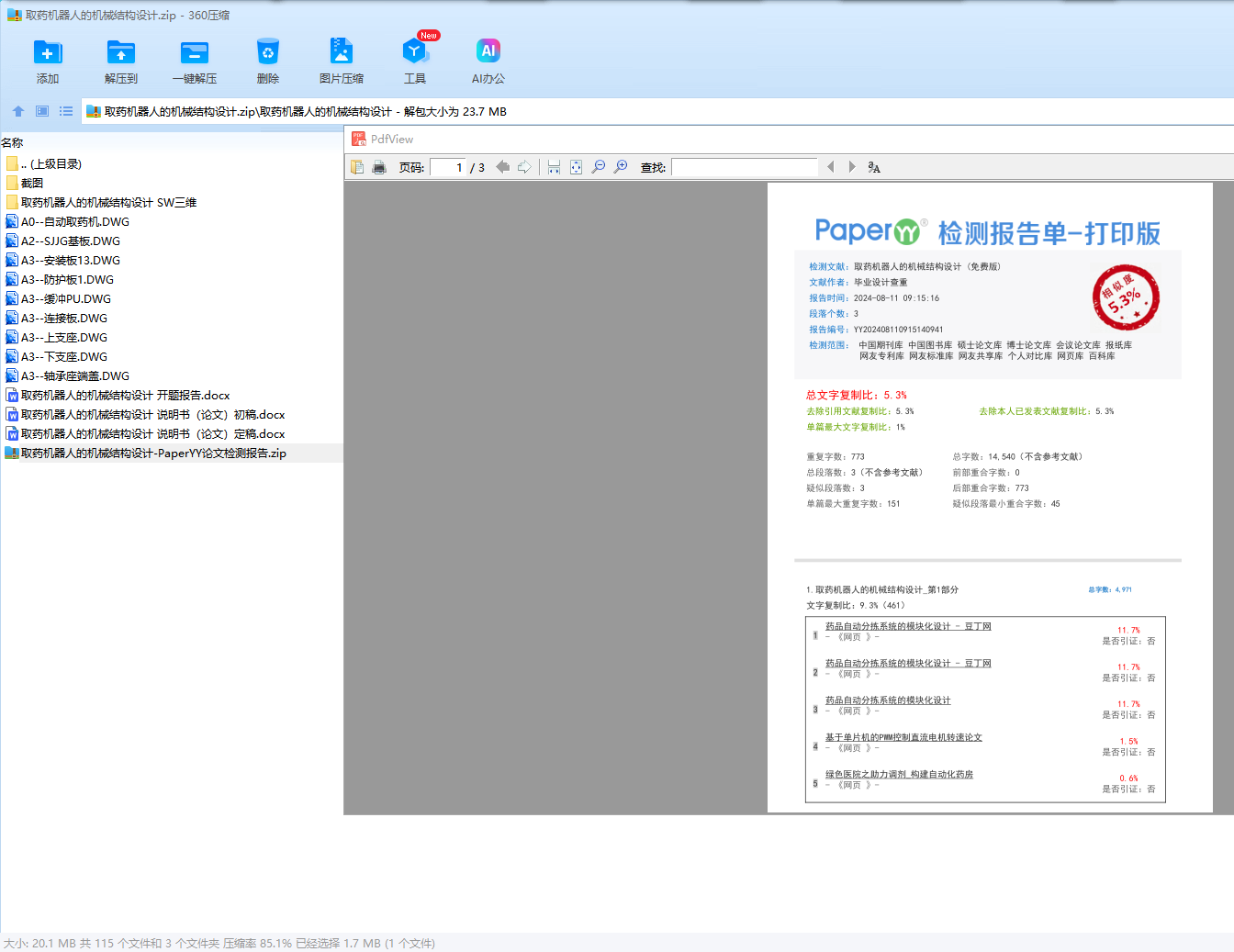Click the PdfView copy document icon
Image resolution: width=1234 pixels, height=952 pixels.
point(357,167)
